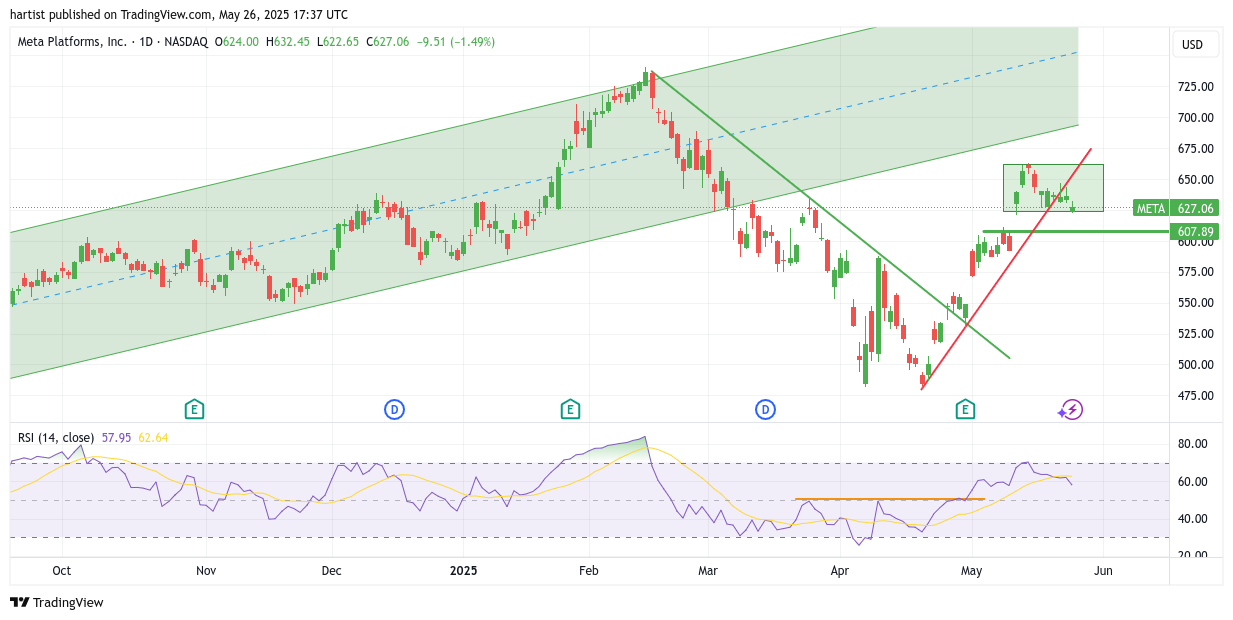Click the 20.00 RSI axis label
The width and height of the screenshot is (1233, 620).
click(1193, 555)
